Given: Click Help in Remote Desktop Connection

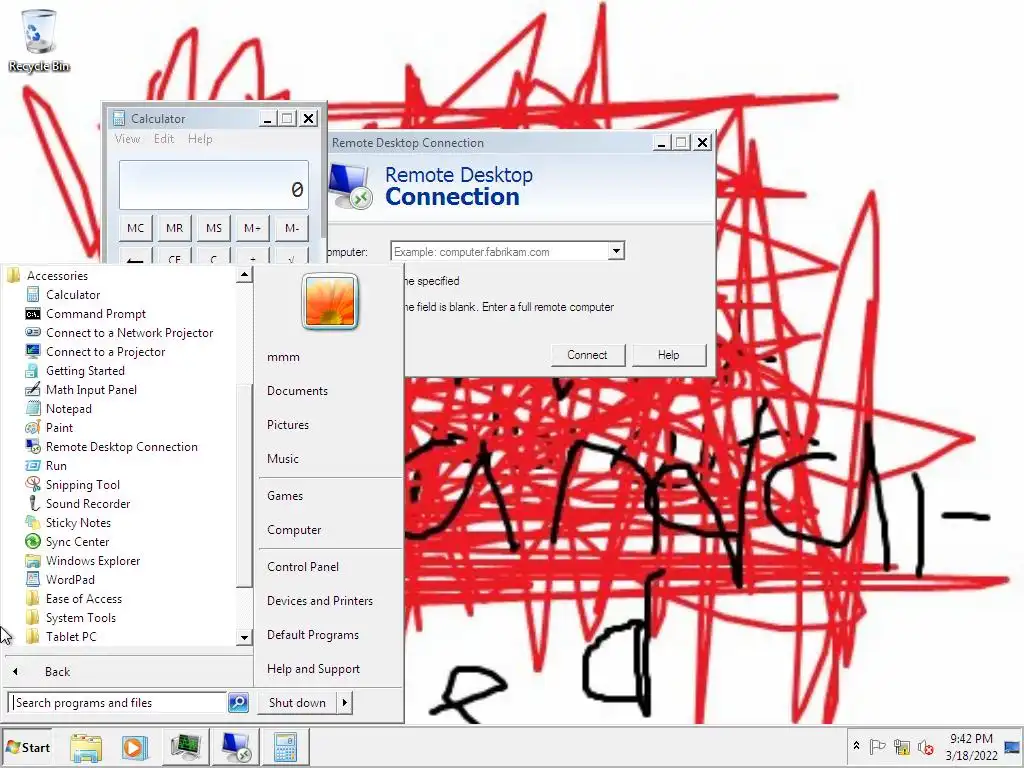Looking at the screenshot, I should [x=669, y=355].
